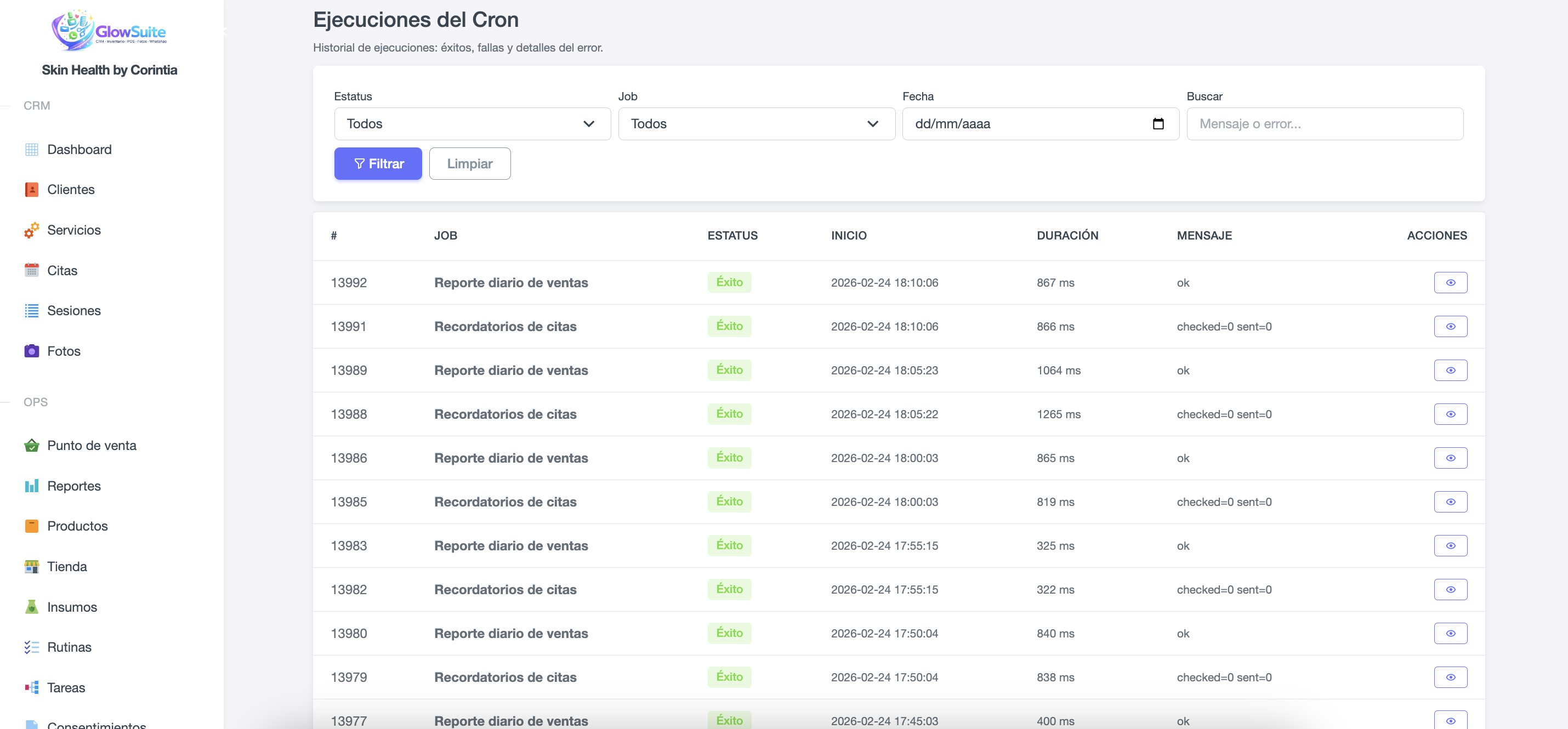Open the calendar picker in Fecha field
1568x729 pixels.
pyautogui.click(x=1158, y=124)
